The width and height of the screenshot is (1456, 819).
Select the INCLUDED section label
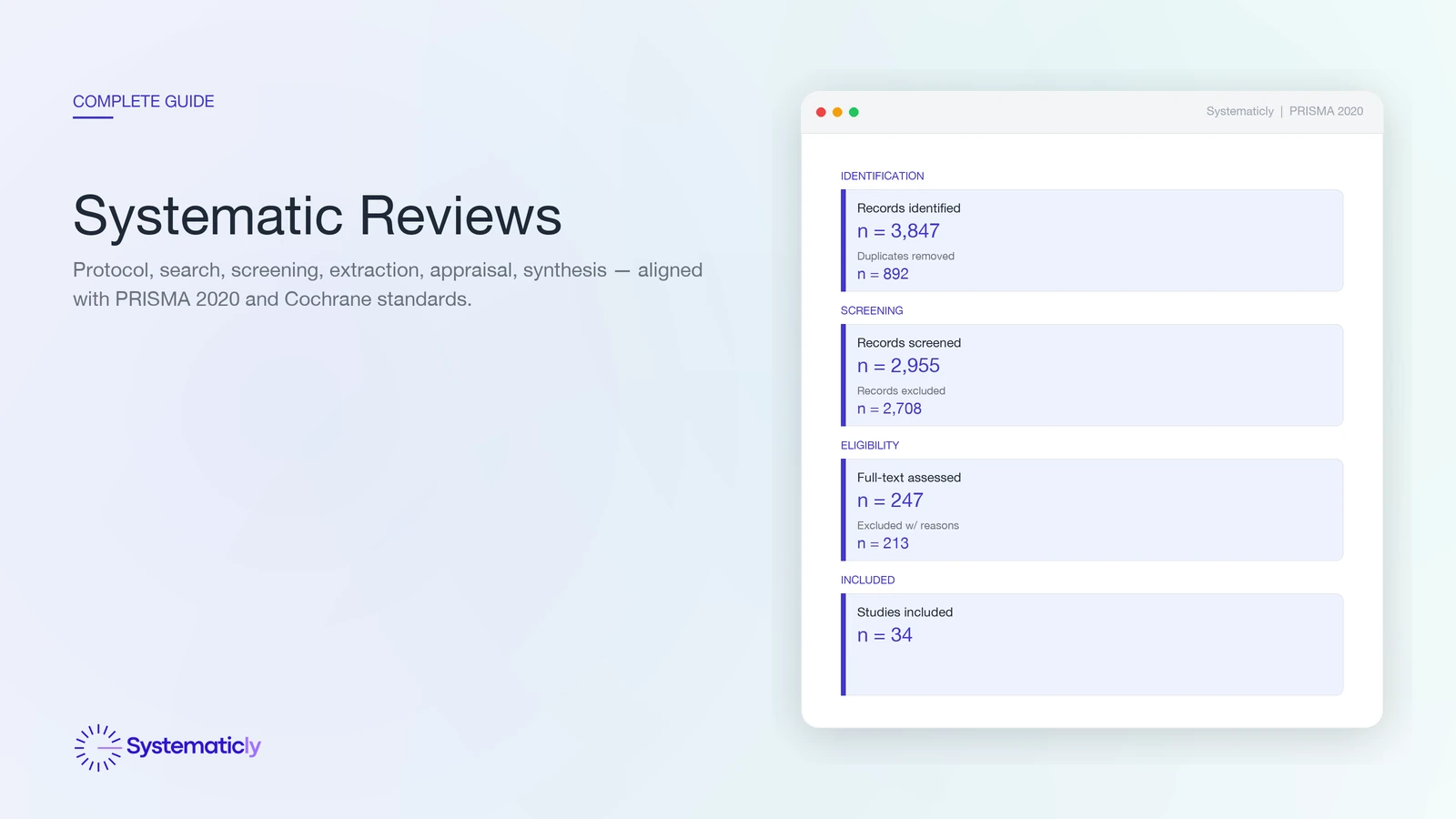click(867, 580)
